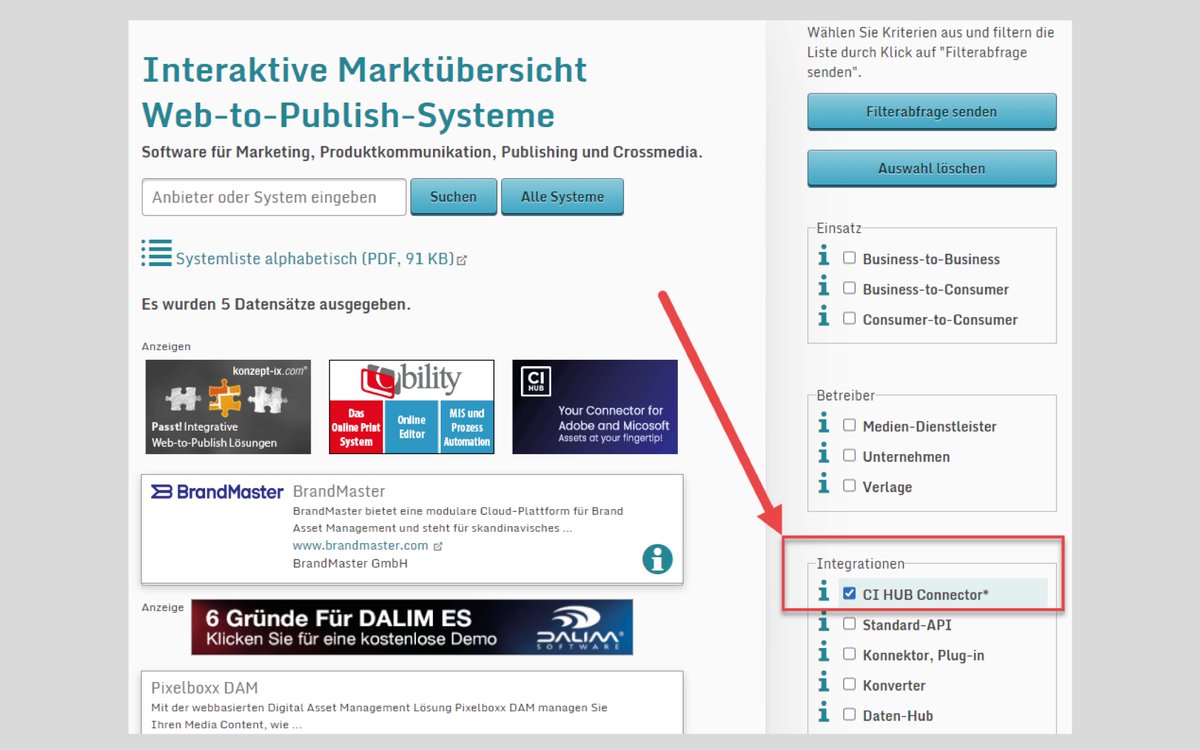The width and height of the screenshot is (1200, 750).
Task: Click info icon next to Konnektor, Plug-in
Action: coord(824,653)
